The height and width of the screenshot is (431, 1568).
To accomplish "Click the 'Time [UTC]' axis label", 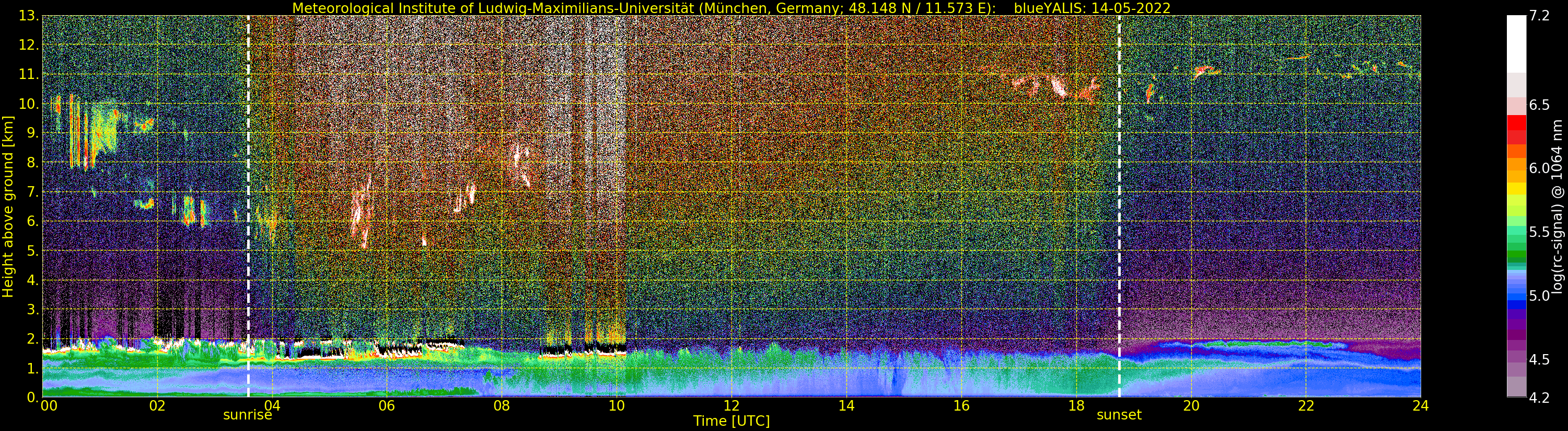I will [731, 421].
